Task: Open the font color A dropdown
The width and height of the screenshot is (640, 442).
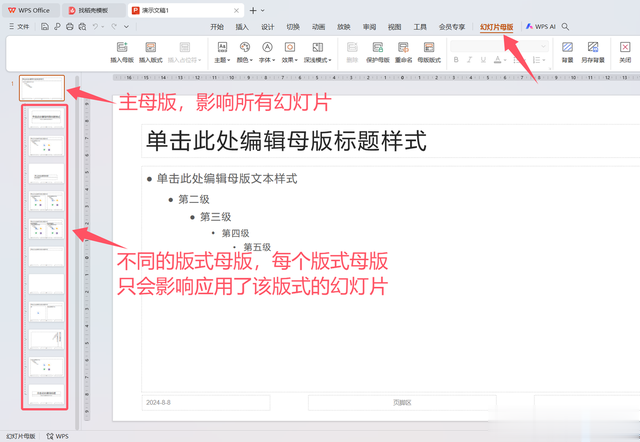Action: pos(500,60)
